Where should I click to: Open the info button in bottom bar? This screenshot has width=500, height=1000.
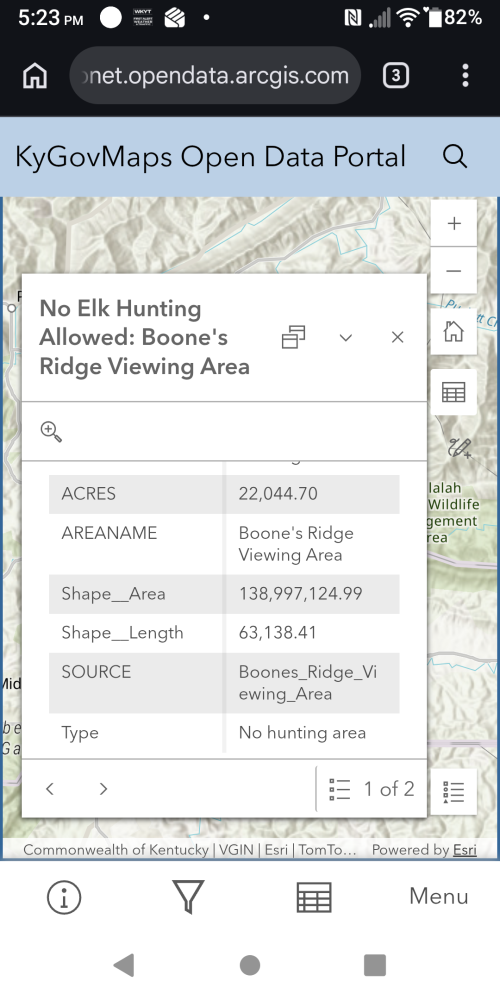pyautogui.click(x=64, y=897)
